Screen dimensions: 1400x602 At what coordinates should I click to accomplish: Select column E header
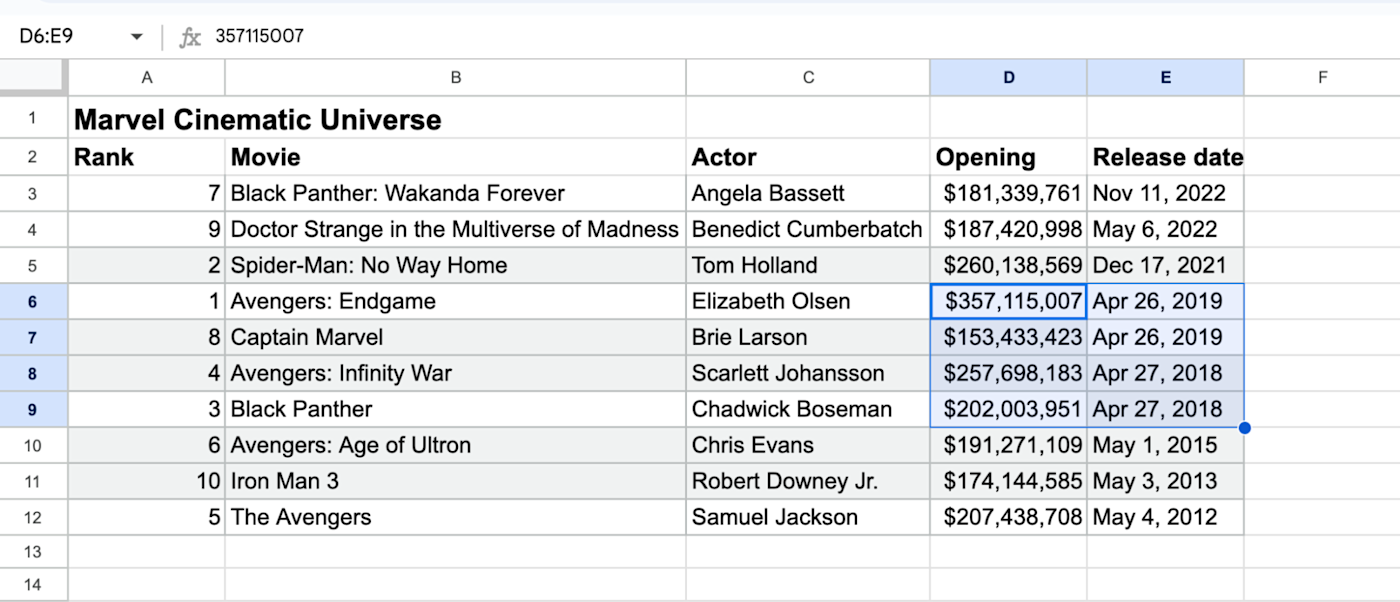pos(1165,77)
